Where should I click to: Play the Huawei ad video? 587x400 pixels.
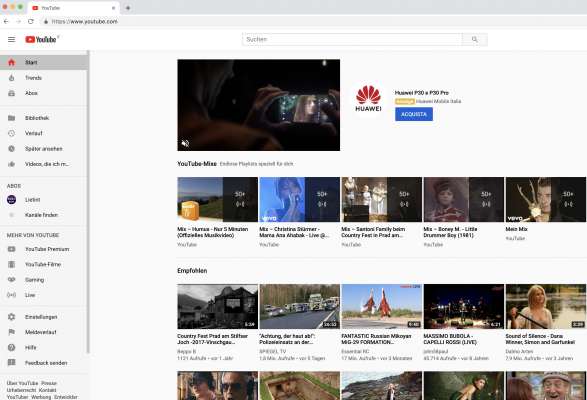(259, 105)
